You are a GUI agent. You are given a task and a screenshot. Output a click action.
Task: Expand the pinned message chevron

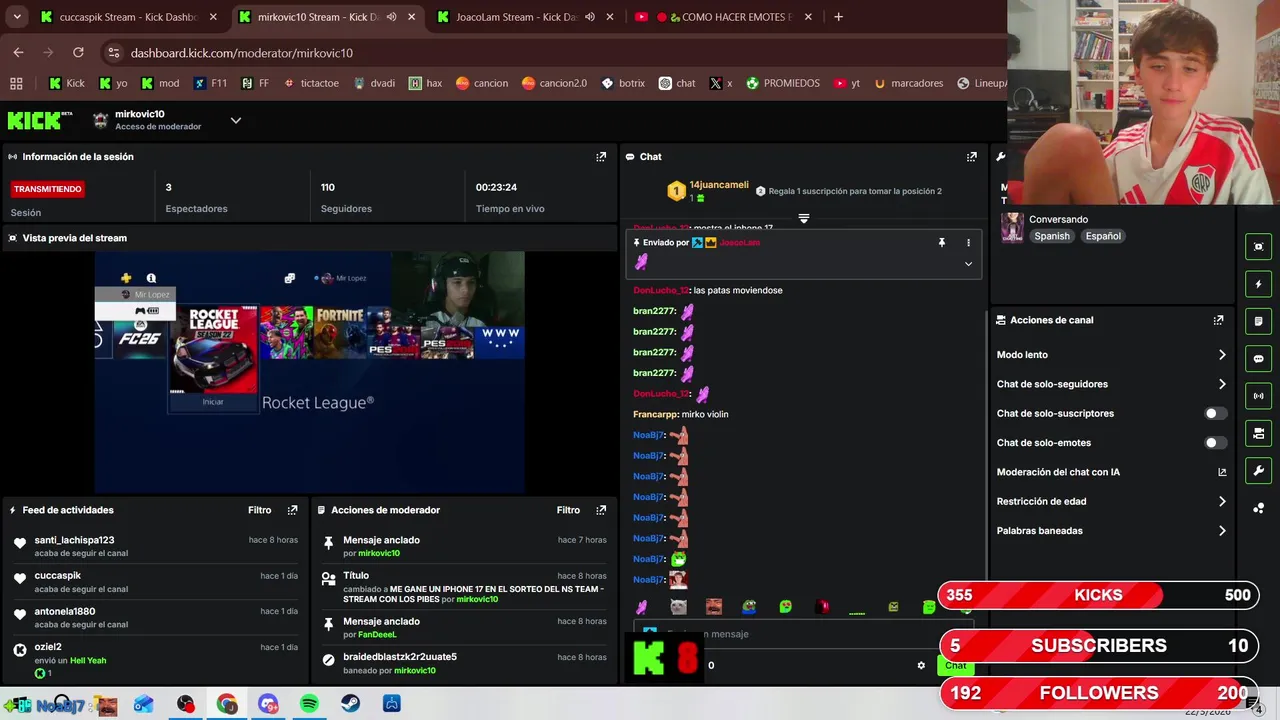(x=968, y=264)
